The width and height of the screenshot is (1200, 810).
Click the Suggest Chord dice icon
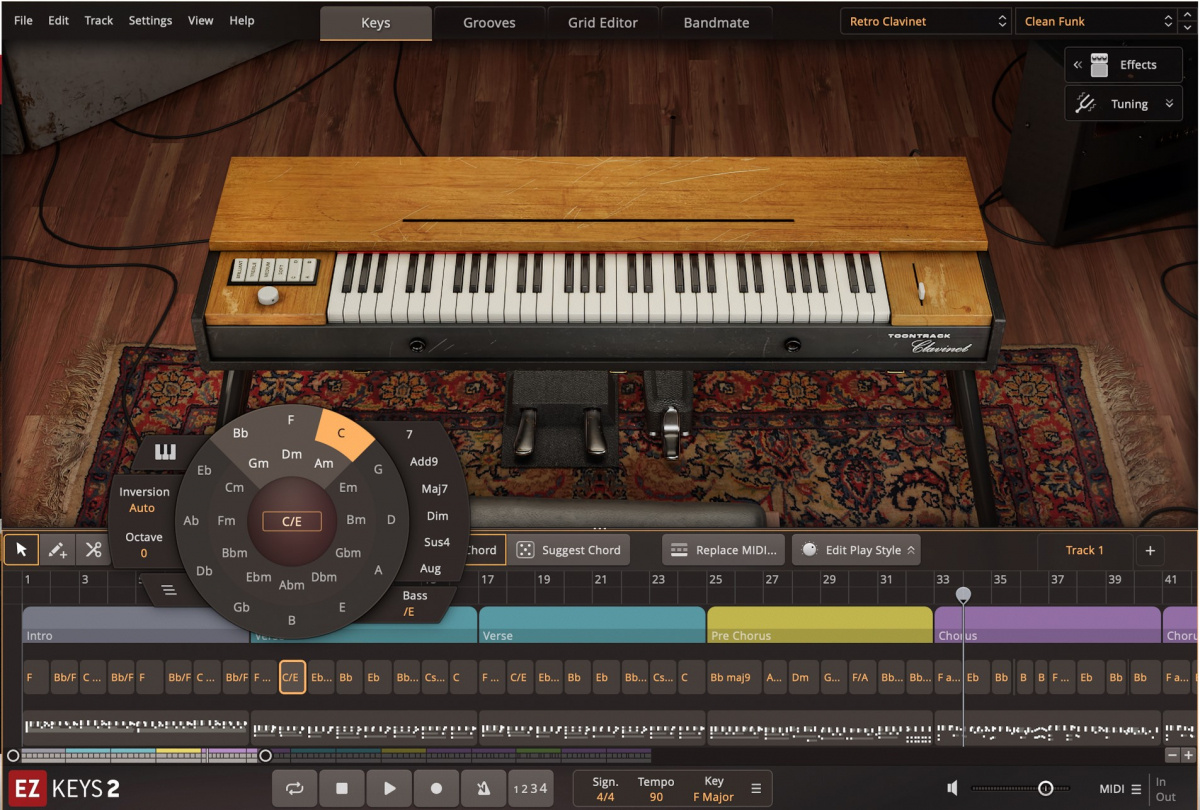(527, 549)
